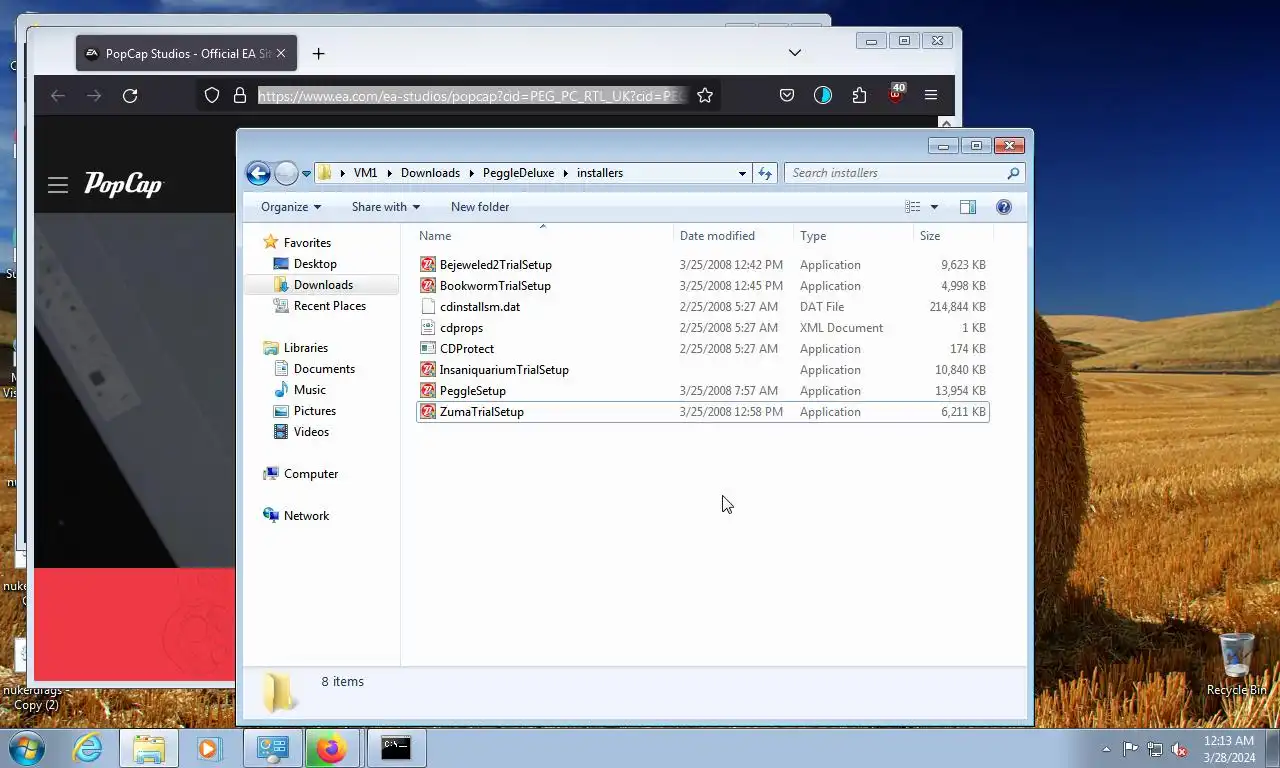Expand the arrow after PeggleDeluxe in the breadcrumb

click(x=566, y=173)
